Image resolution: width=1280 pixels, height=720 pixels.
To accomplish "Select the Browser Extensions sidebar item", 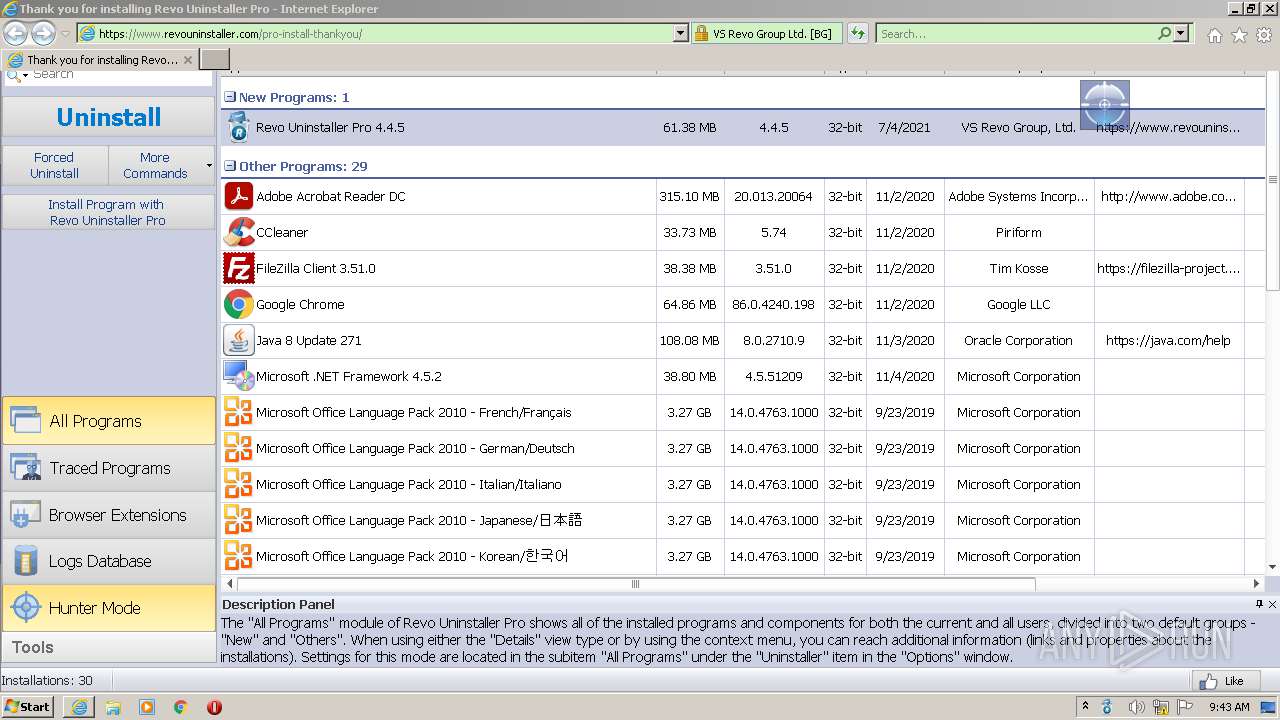I will (108, 515).
